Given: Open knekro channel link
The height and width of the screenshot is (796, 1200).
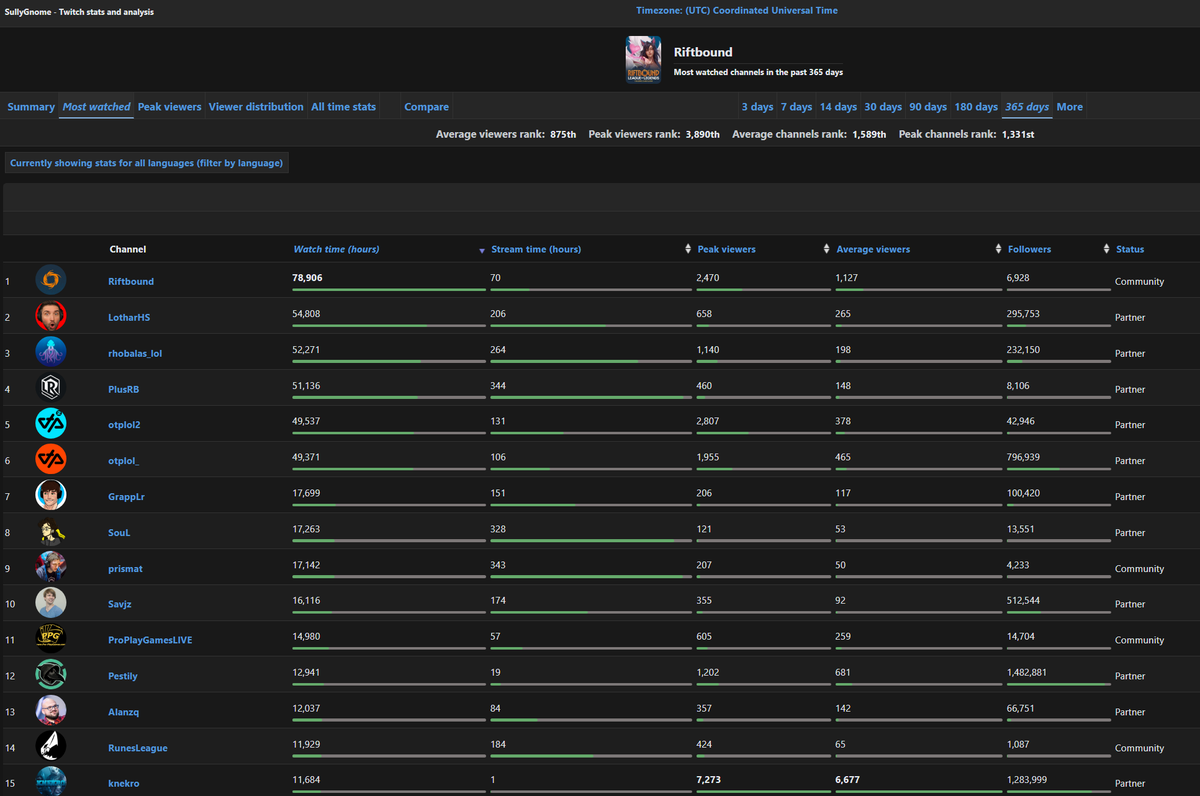Looking at the screenshot, I should (124, 784).
